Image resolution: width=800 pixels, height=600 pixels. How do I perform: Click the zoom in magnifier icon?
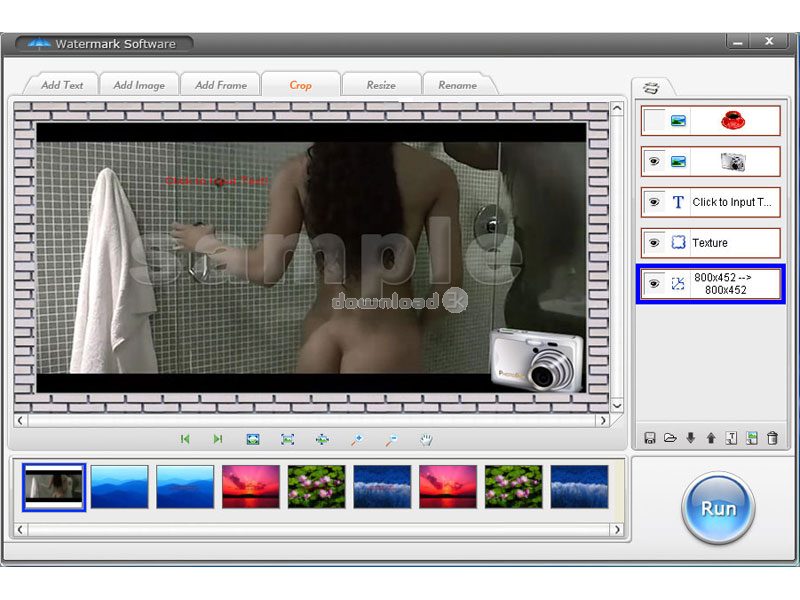click(x=355, y=439)
